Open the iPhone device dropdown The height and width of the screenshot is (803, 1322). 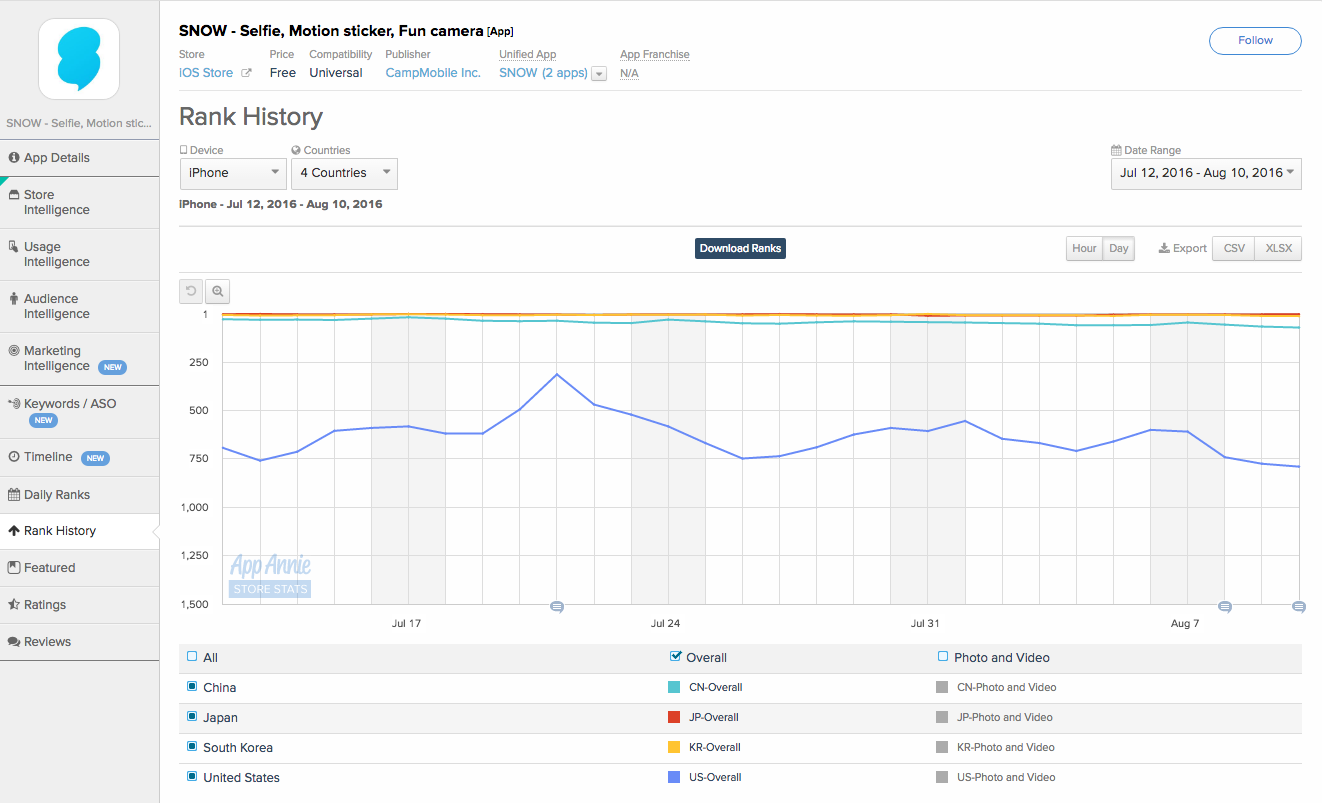point(234,174)
